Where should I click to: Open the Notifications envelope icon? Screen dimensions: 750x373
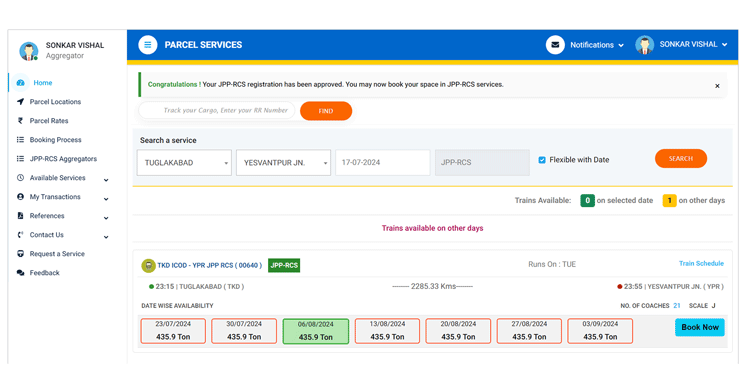click(x=555, y=45)
